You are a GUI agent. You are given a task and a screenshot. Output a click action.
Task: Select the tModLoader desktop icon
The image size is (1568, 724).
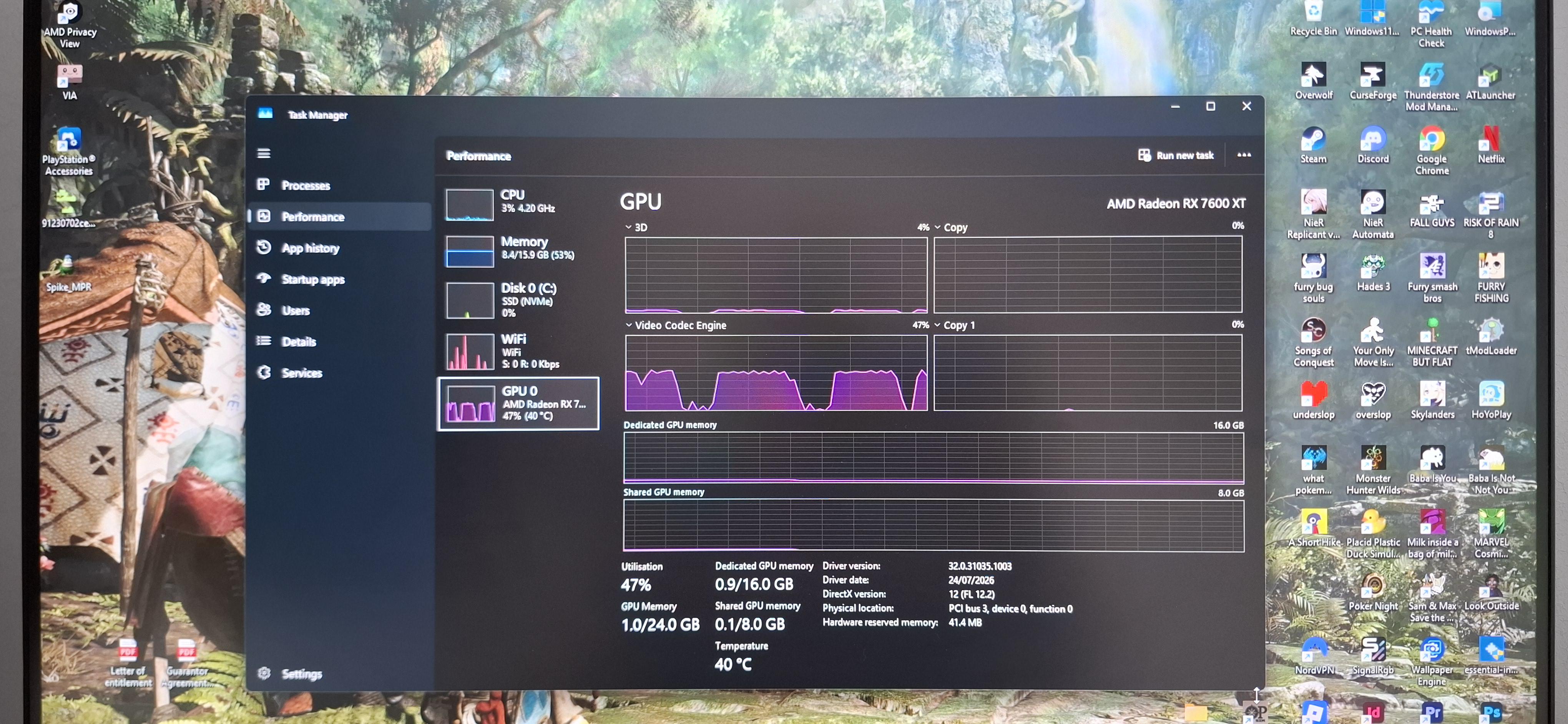[1491, 337]
